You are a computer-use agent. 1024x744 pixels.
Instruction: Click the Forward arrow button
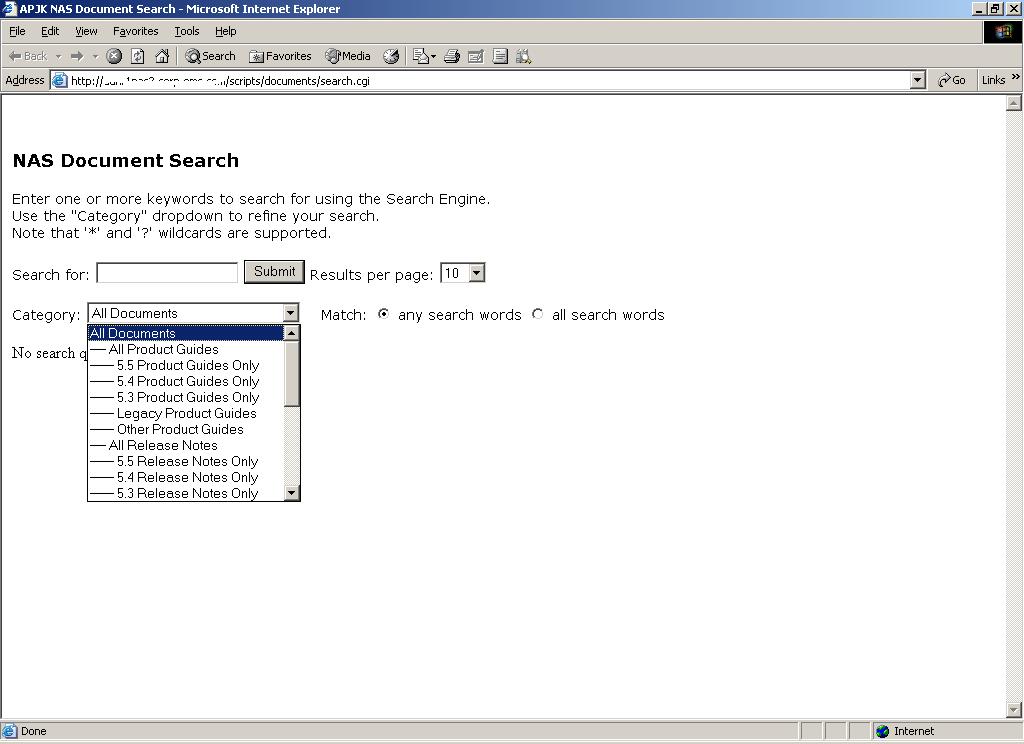point(77,56)
